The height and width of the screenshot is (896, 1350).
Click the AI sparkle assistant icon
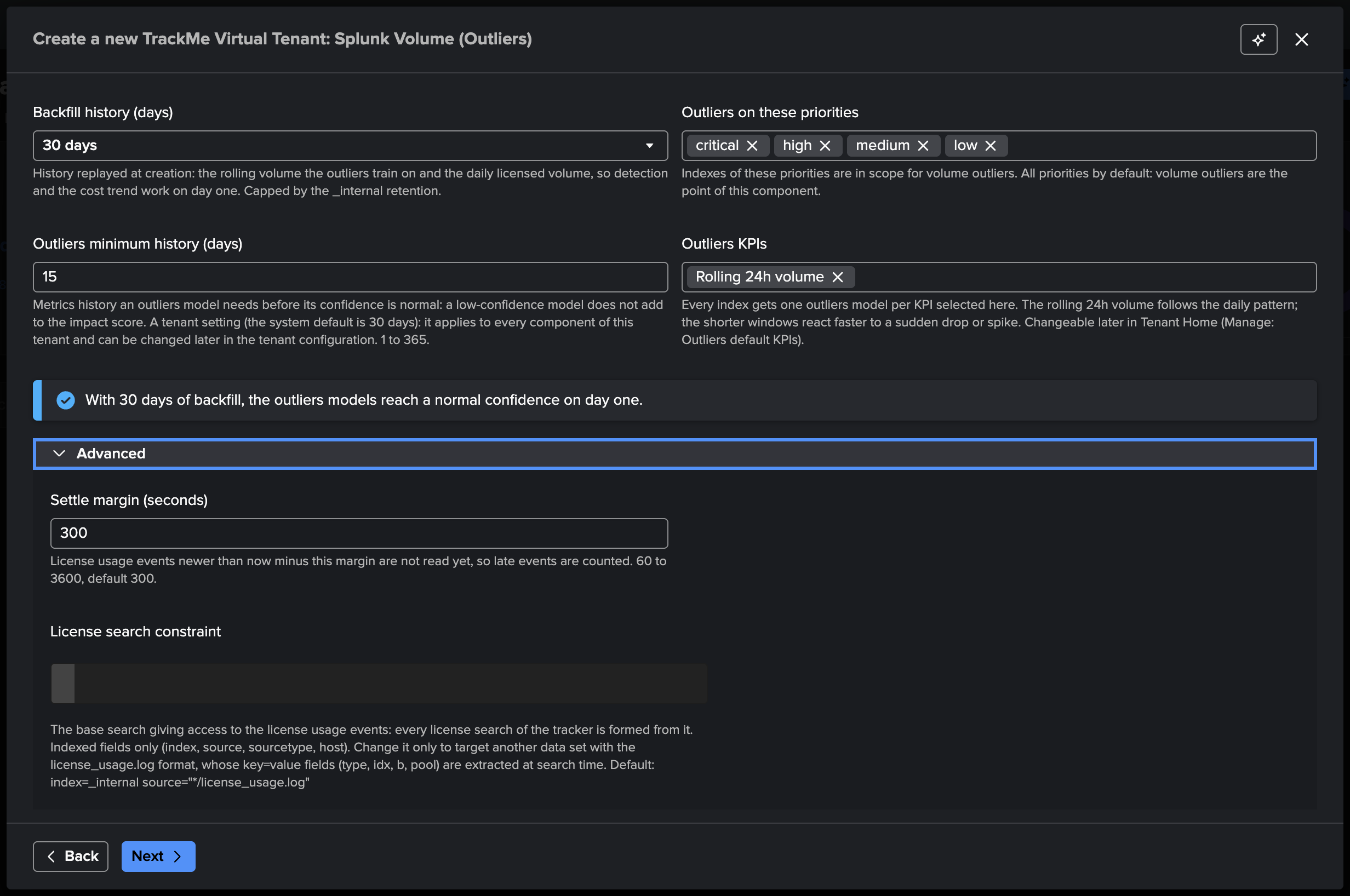pos(1258,39)
